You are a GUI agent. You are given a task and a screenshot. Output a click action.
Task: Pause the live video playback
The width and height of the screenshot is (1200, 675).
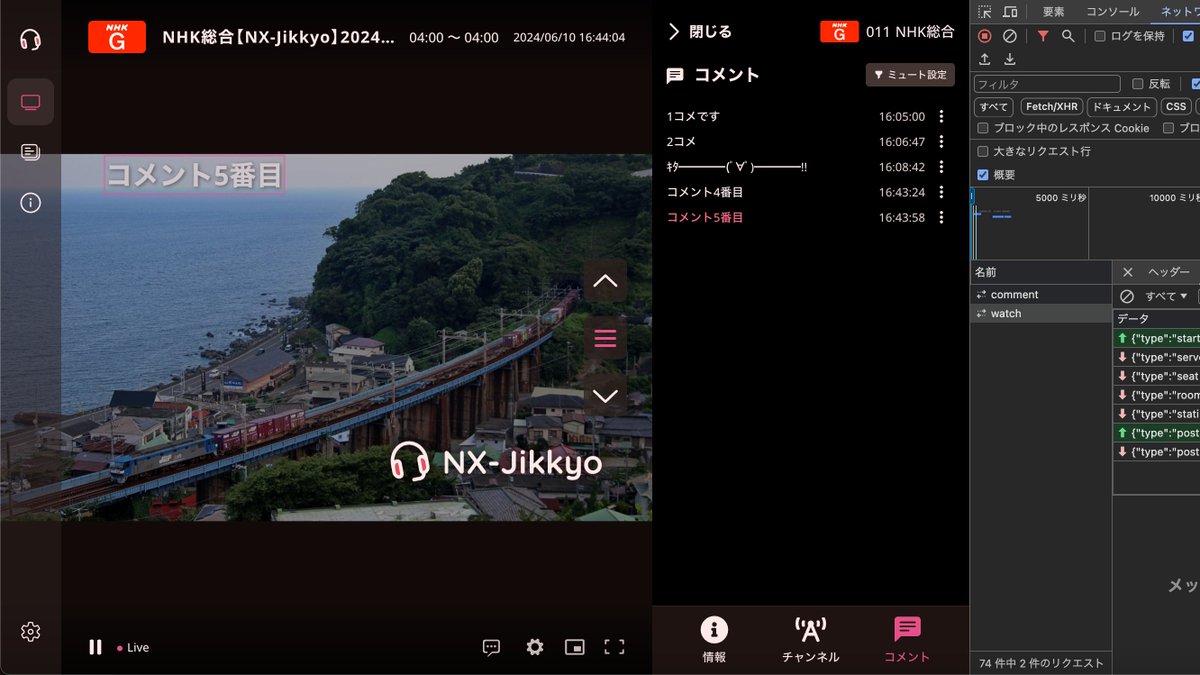coord(95,647)
